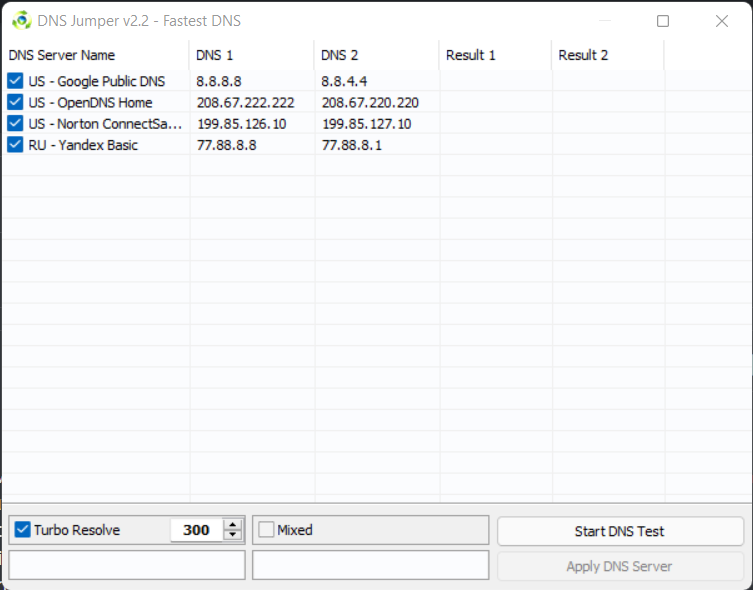The width and height of the screenshot is (753, 590).
Task: Click the Result 1 column header
Action: pyautogui.click(x=495, y=55)
